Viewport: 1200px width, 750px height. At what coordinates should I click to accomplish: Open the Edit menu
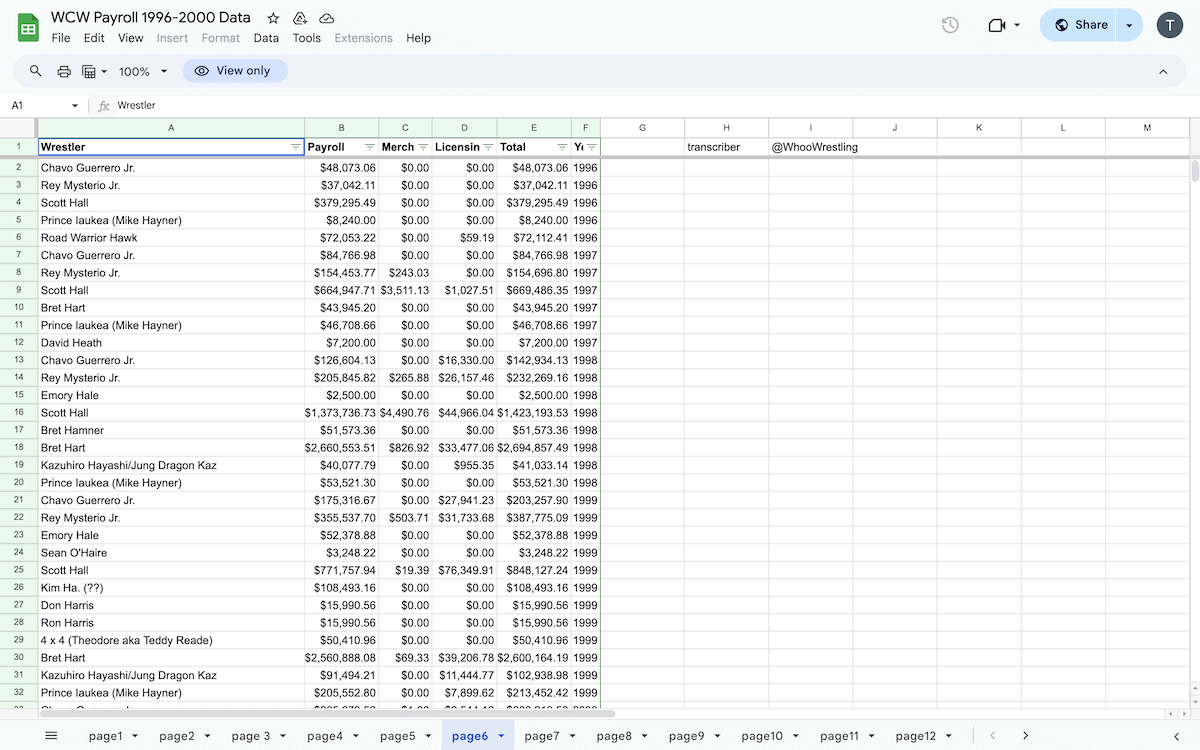click(x=94, y=38)
